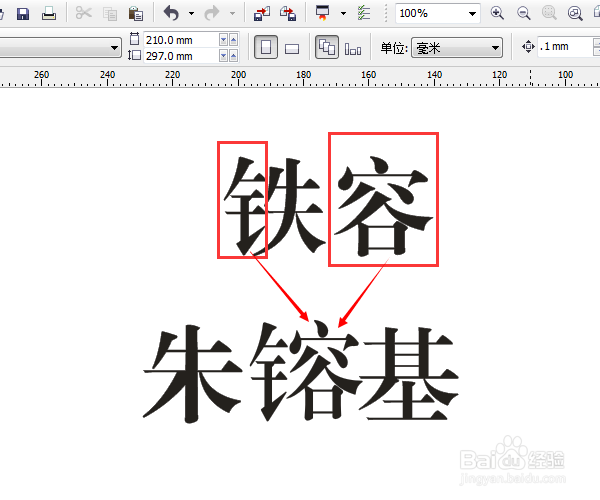Click the Copy icon
Viewport: 600px width, 500px height.
(110, 14)
